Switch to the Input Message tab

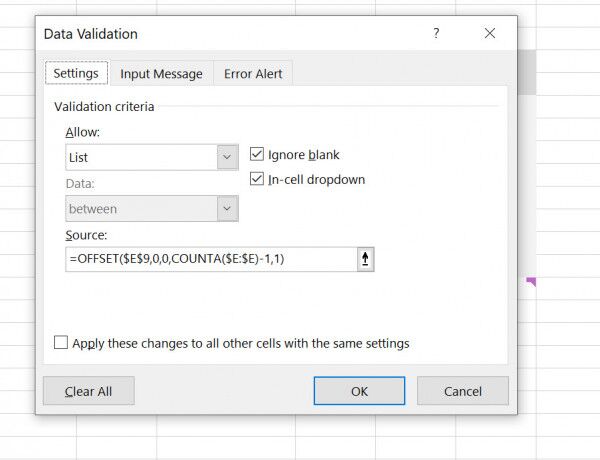(x=161, y=74)
